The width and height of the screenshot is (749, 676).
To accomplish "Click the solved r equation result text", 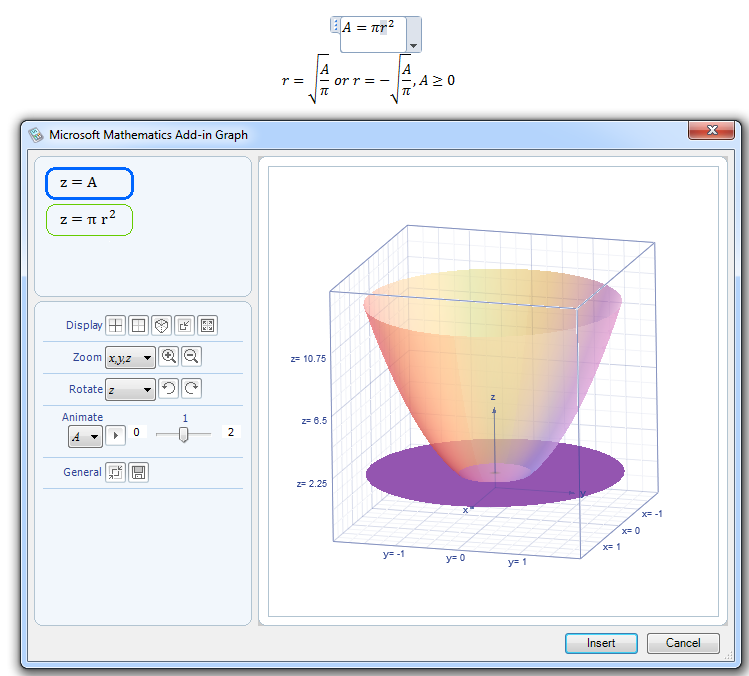I will pos(368,79).
